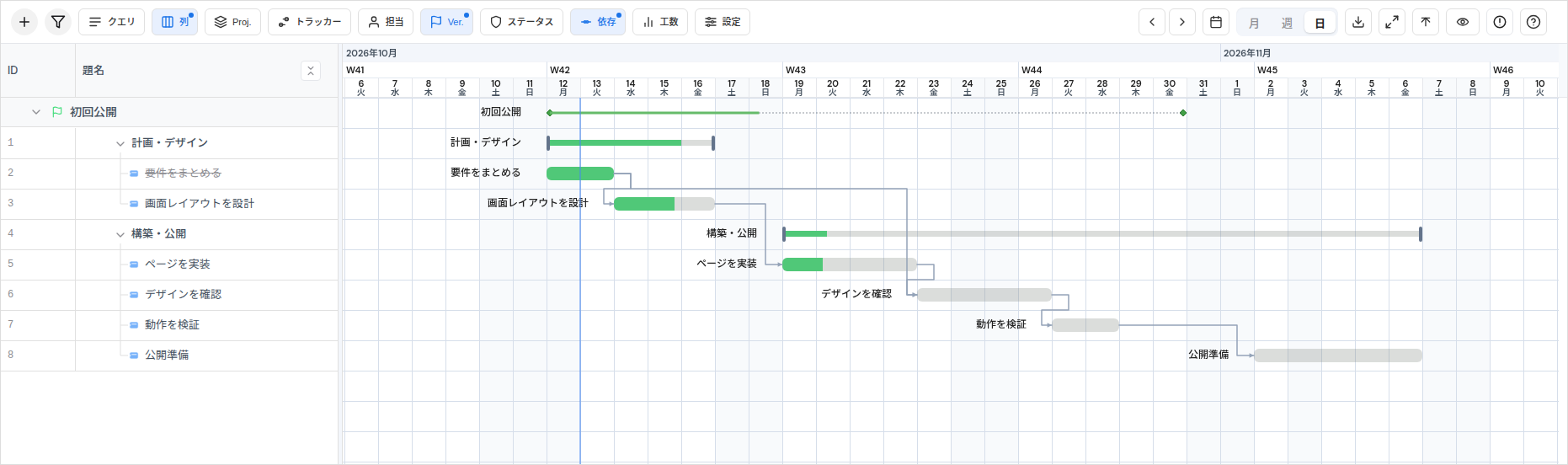Image resolution: width=1568 pixels, height=465 pixels.
Task: Open the 担当 assignee filter
Action: 386,22
